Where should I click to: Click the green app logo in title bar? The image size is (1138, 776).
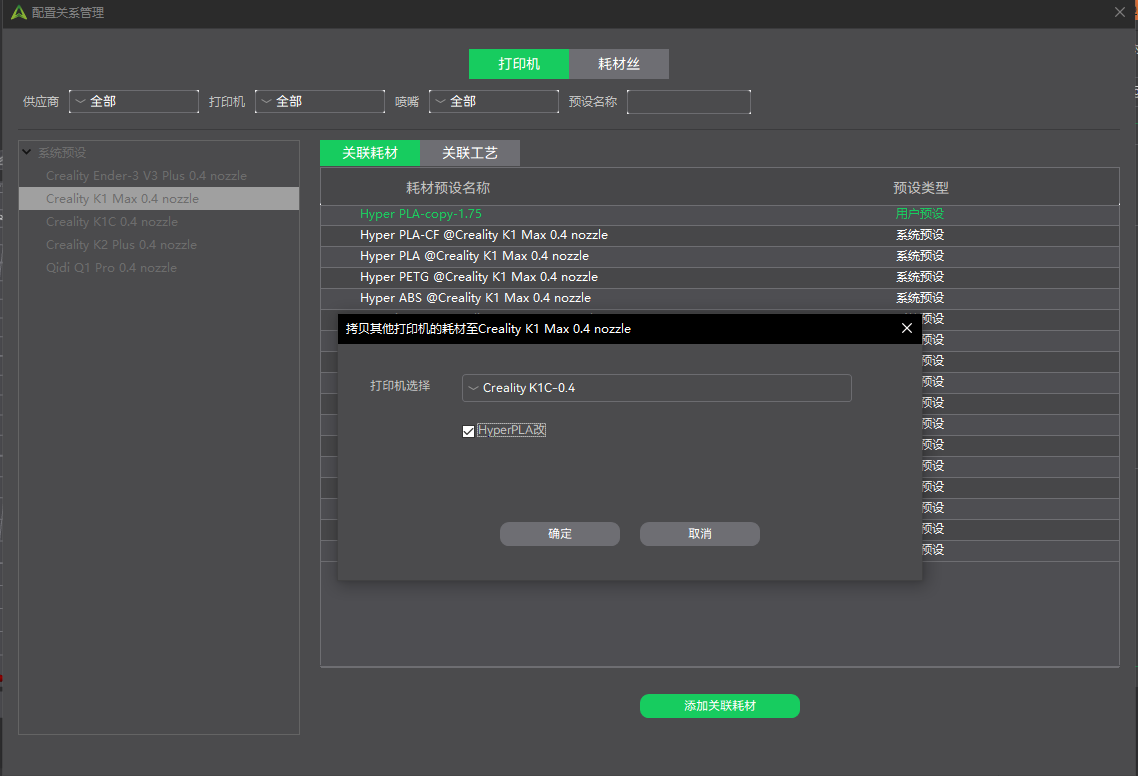coord(18,12)
